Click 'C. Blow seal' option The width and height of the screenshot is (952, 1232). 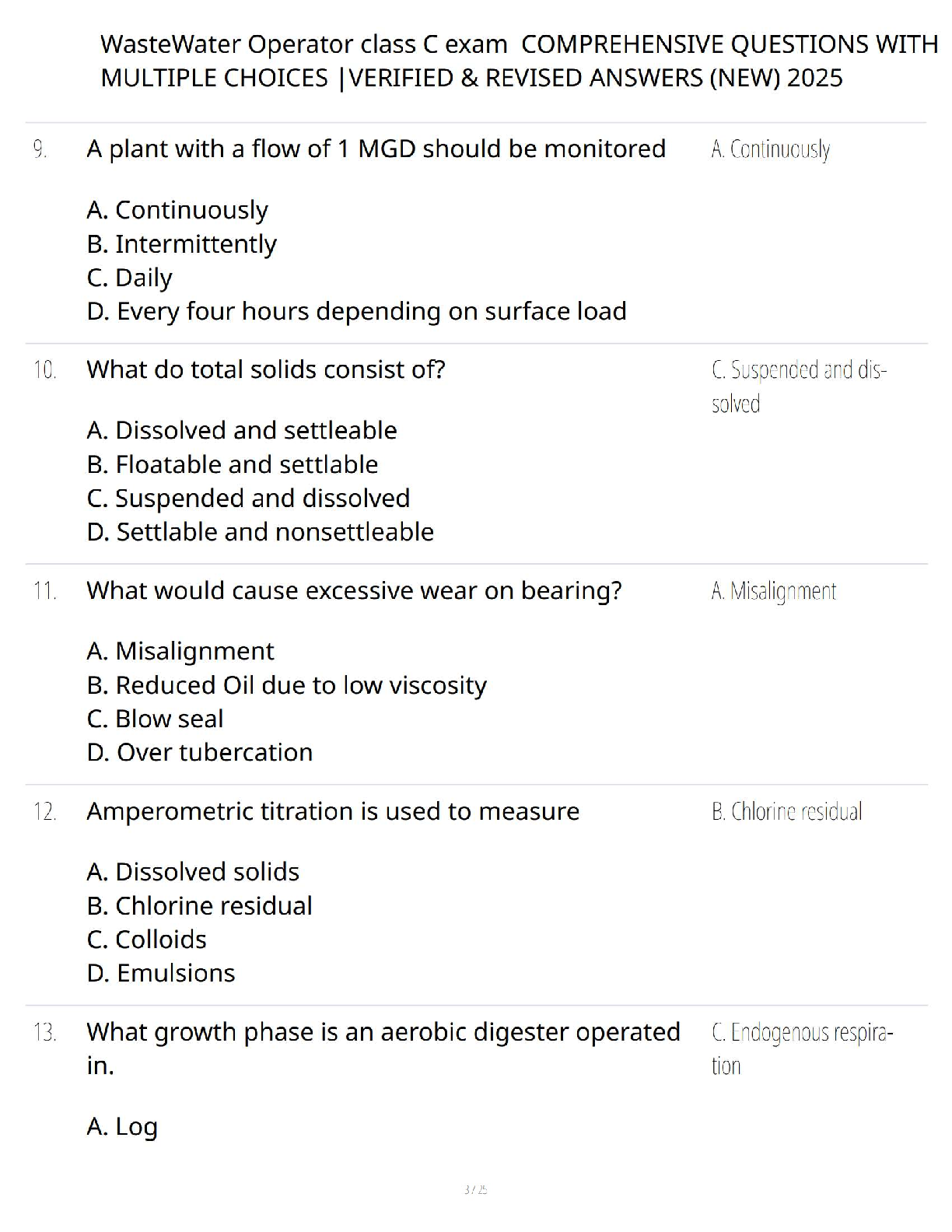click(155, 719)
